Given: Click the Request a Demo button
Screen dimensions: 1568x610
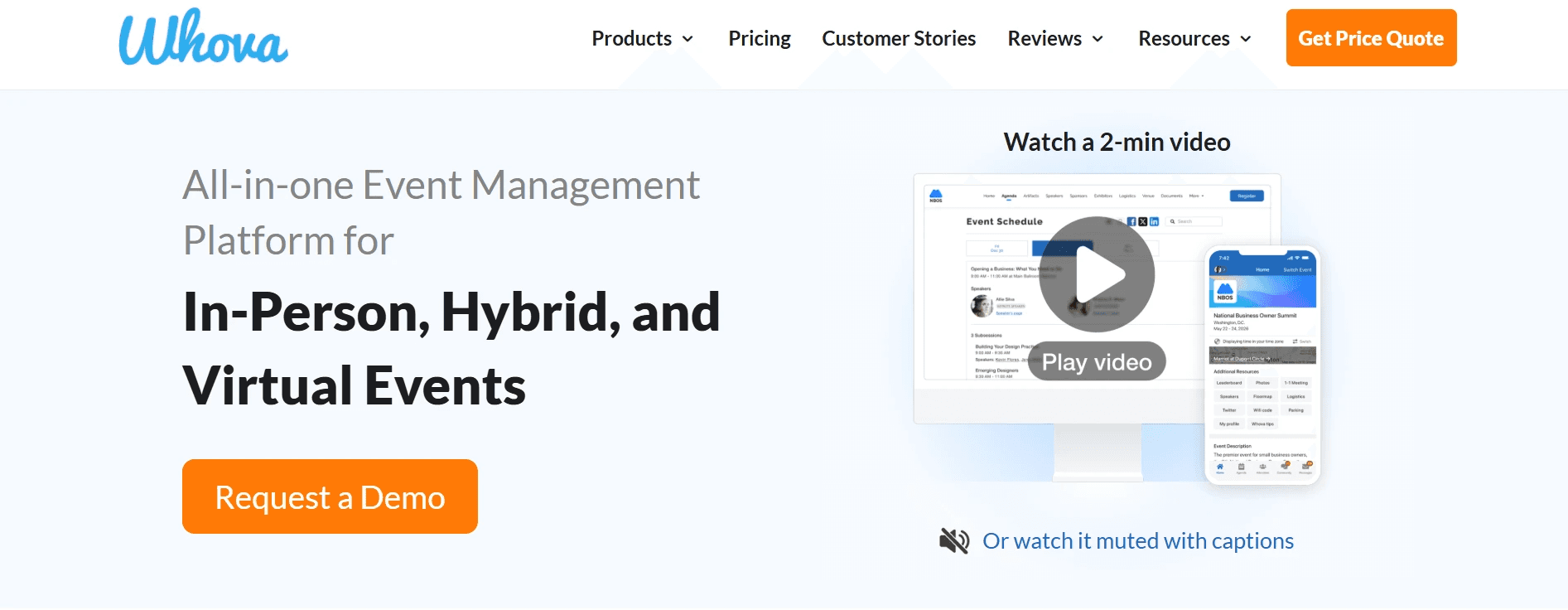Looking at the screenshot, I should [x=330, y=496].
